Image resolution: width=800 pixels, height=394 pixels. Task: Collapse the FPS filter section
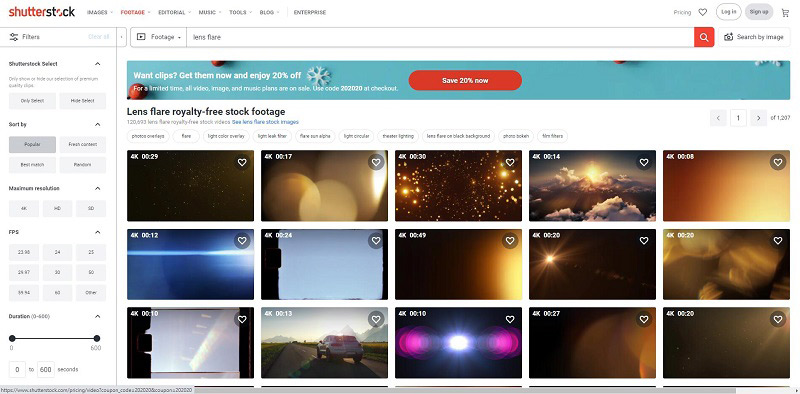(97, 232)
